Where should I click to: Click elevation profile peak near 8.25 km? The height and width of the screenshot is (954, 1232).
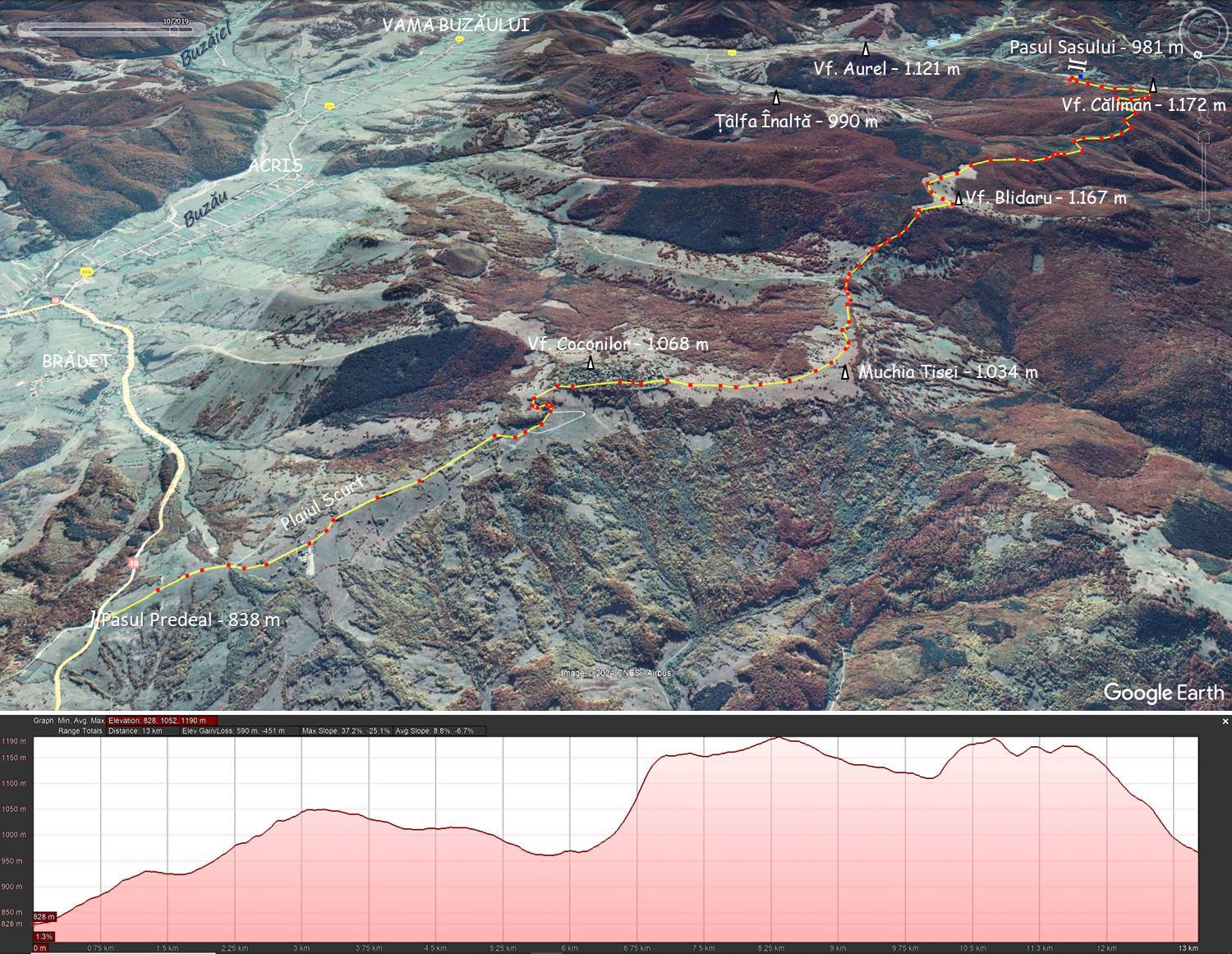[x=775, y=738]
